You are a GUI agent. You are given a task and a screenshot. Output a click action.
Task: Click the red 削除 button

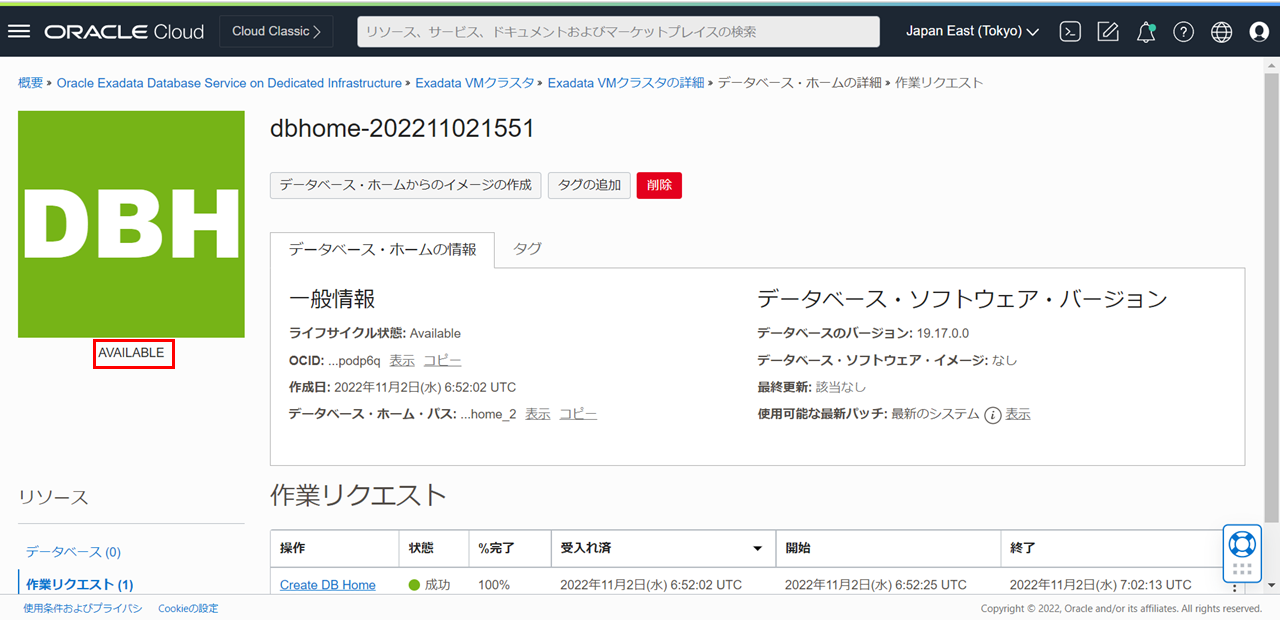[x=659, y=185]
